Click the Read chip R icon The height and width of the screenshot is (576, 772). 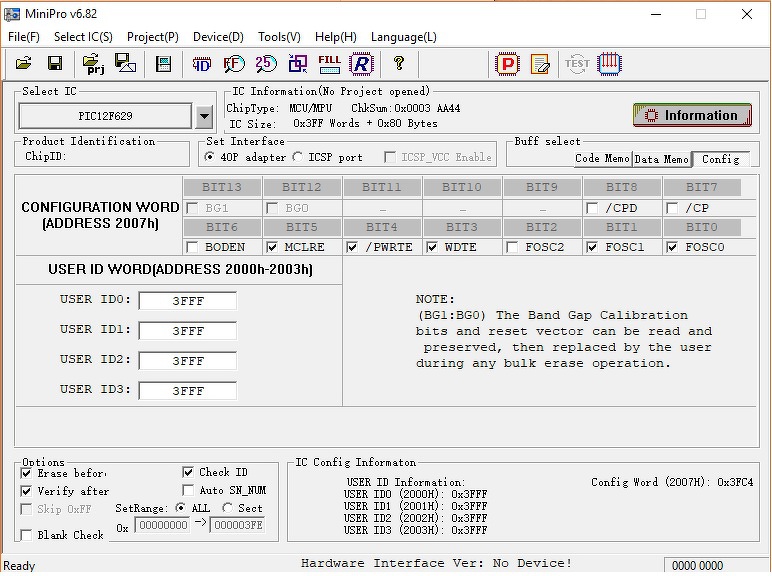[x=361, y=64]
